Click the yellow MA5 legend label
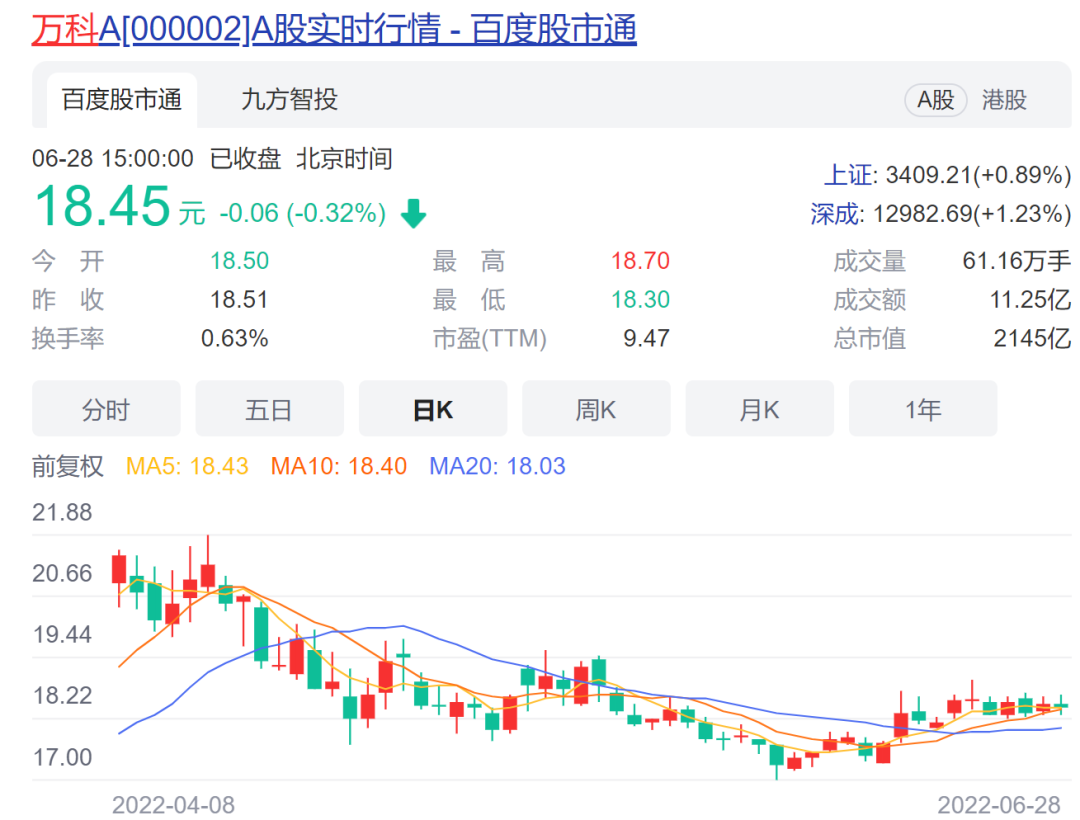Viewport: 1080px width, 820px height. point(187,466)
